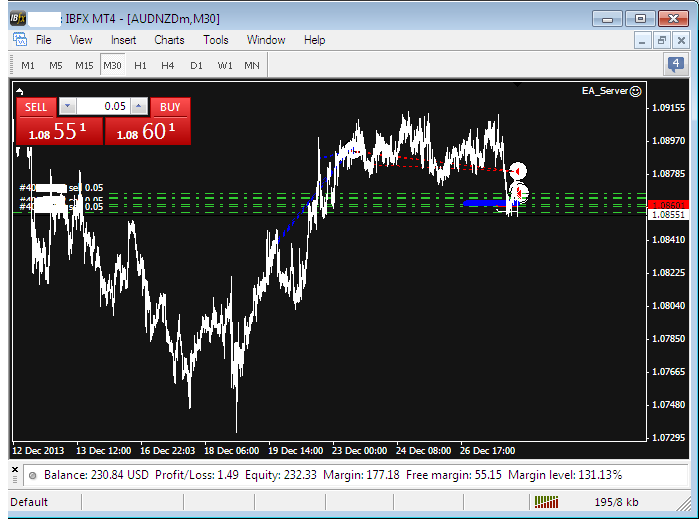699x519 pixels.
Task: Switch to M30 timeframe
Action: (112, 65)
